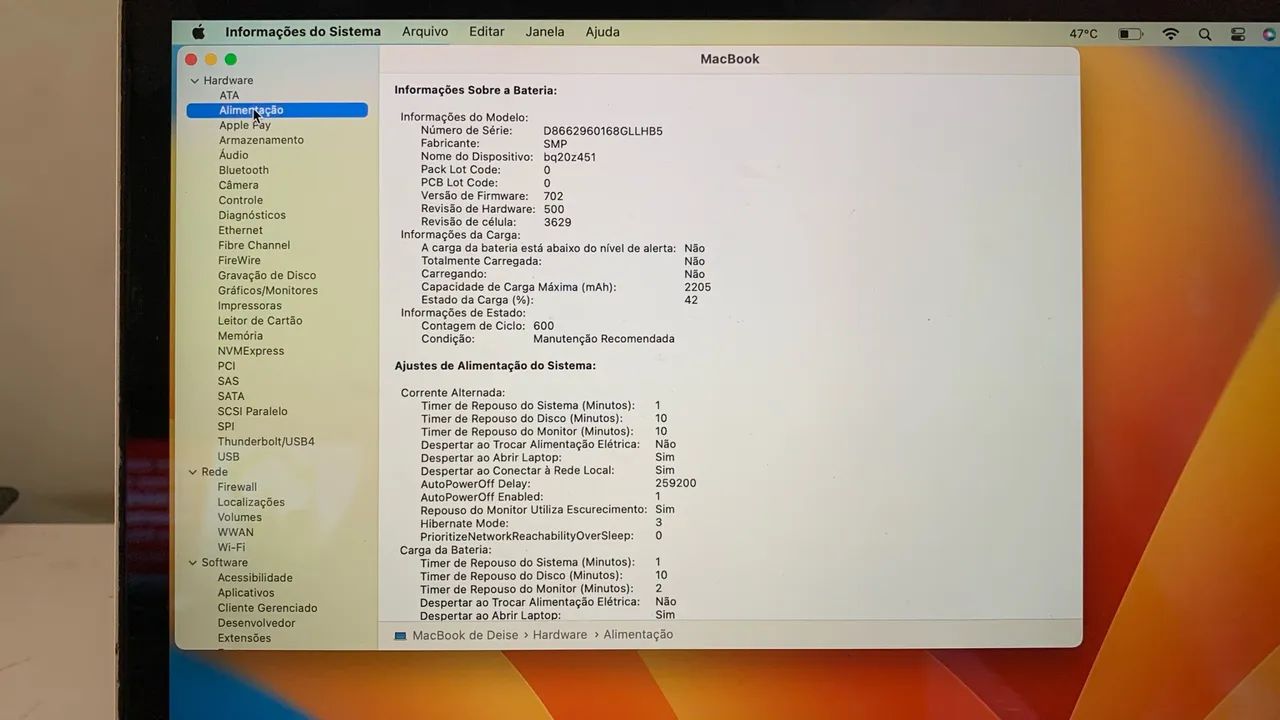This screenshot has width=1280, height=720.
Task: Select Gráficos/Monitores in the sidebar
Action: click(x=268, y=291)
